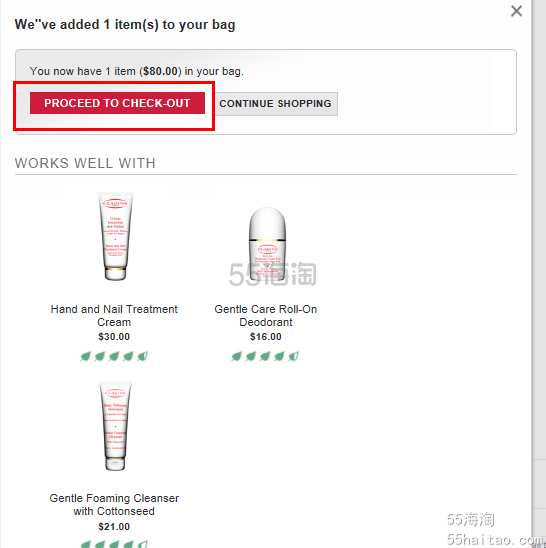This screenshot has height=548, width=546.
Task: Click Hand and Nail Treatment Cream title
Action: click(114, 316)
